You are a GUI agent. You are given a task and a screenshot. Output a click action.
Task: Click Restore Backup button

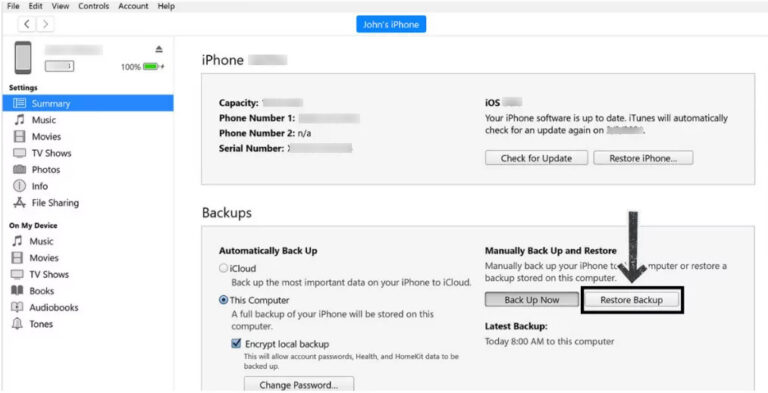click(631, 300)
